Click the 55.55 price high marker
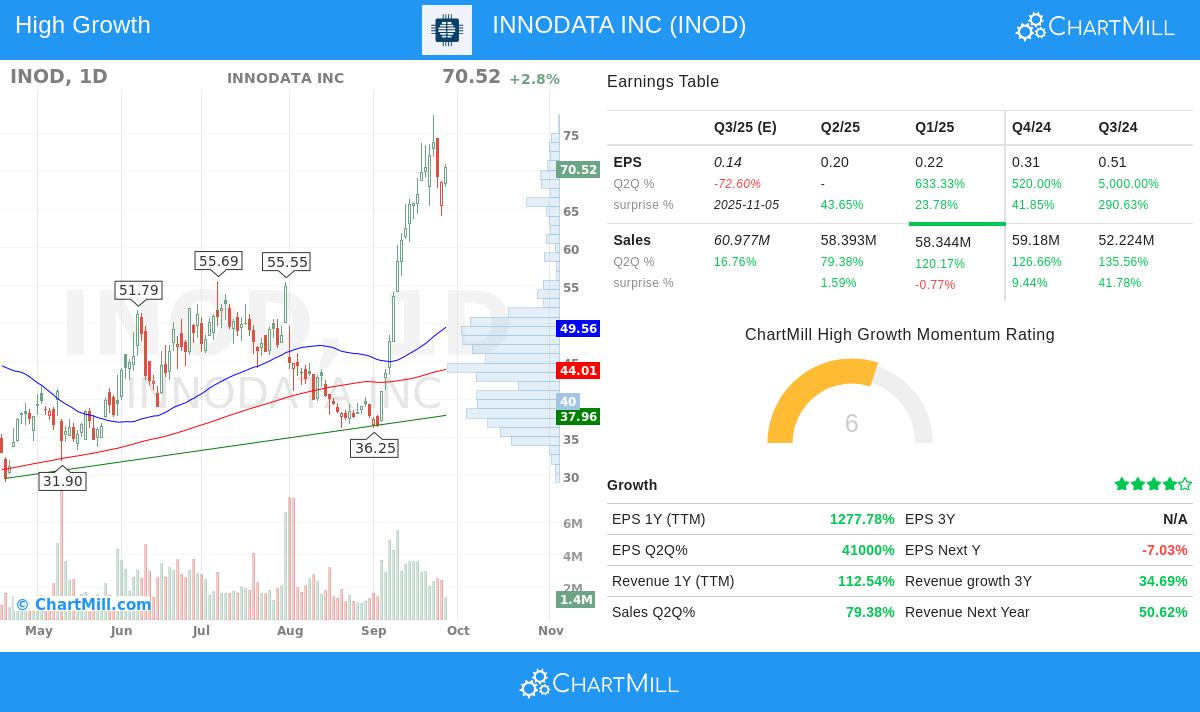The height and width of the screenshot is (712, 1200). [x=286, y=262]
